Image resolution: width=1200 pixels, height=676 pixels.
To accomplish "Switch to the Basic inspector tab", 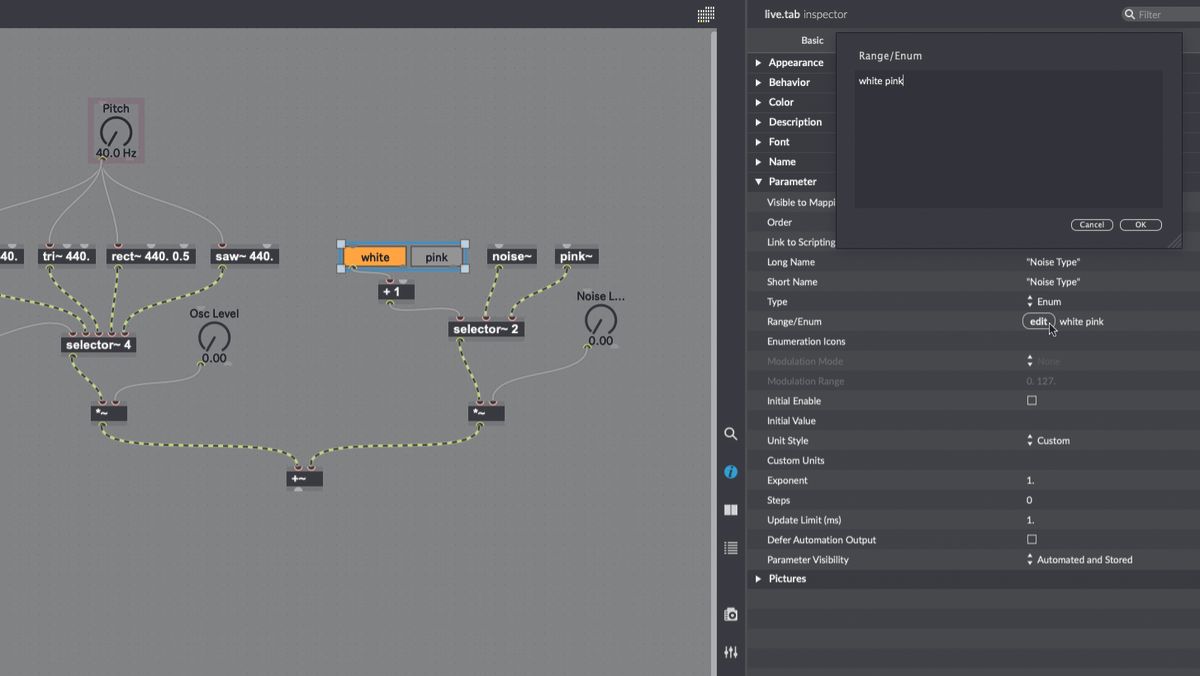I will pyautogui.click(x=812, y=40).
